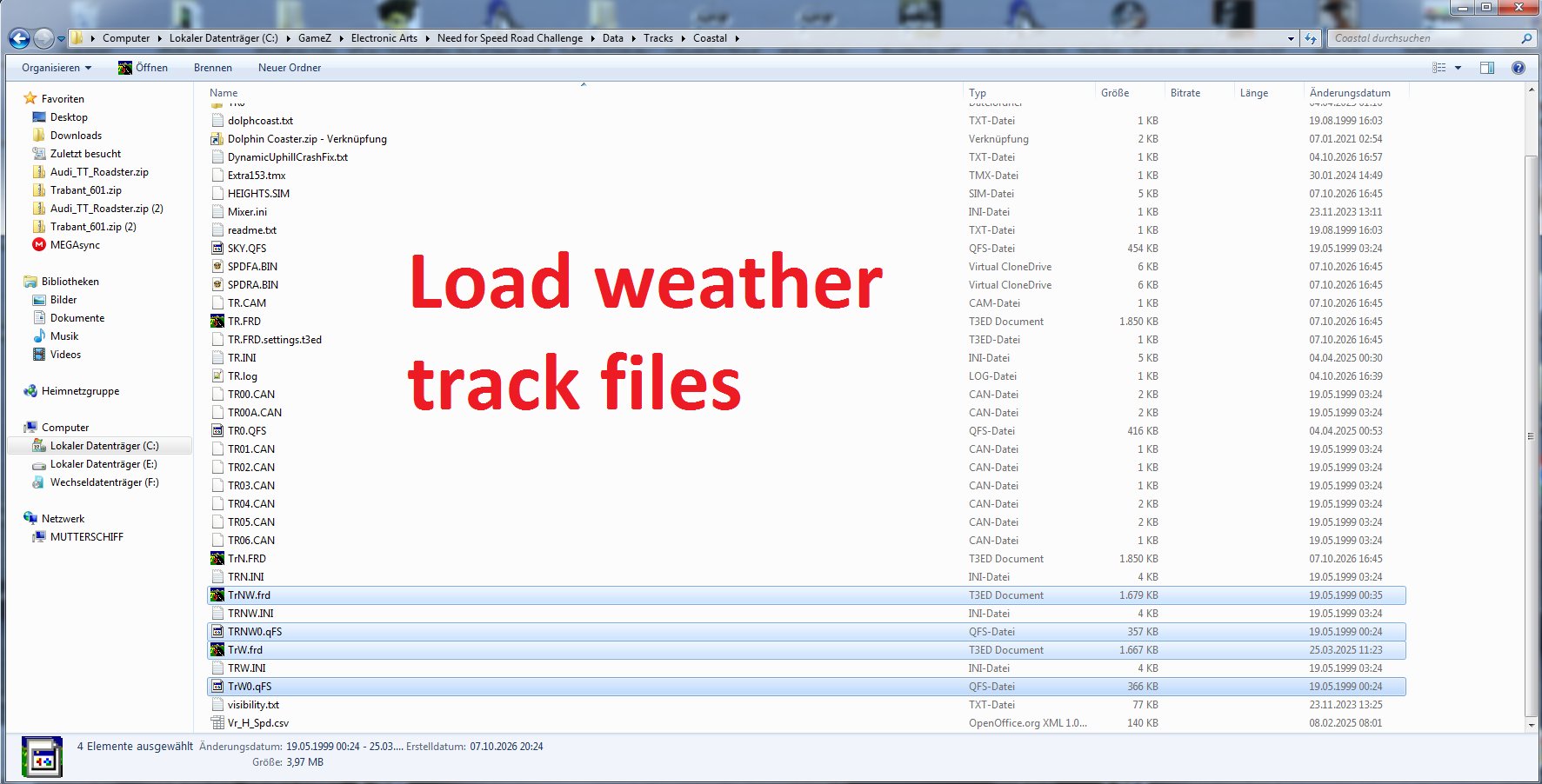The height and width of the screenshot is (784, 1542).
Task: Select DynamicUphillCrashFix.txt file
Action: coord(287,157)
